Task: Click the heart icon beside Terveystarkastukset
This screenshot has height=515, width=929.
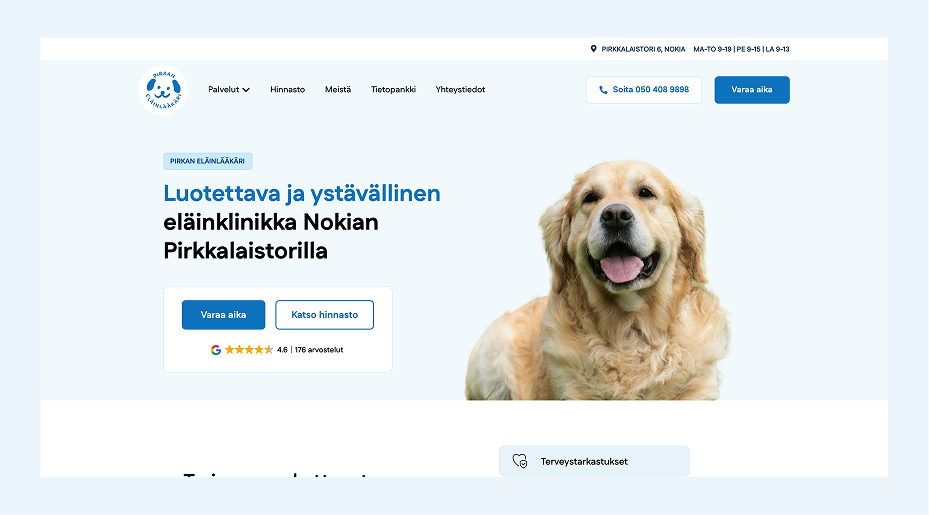Action: click(520, 461)
